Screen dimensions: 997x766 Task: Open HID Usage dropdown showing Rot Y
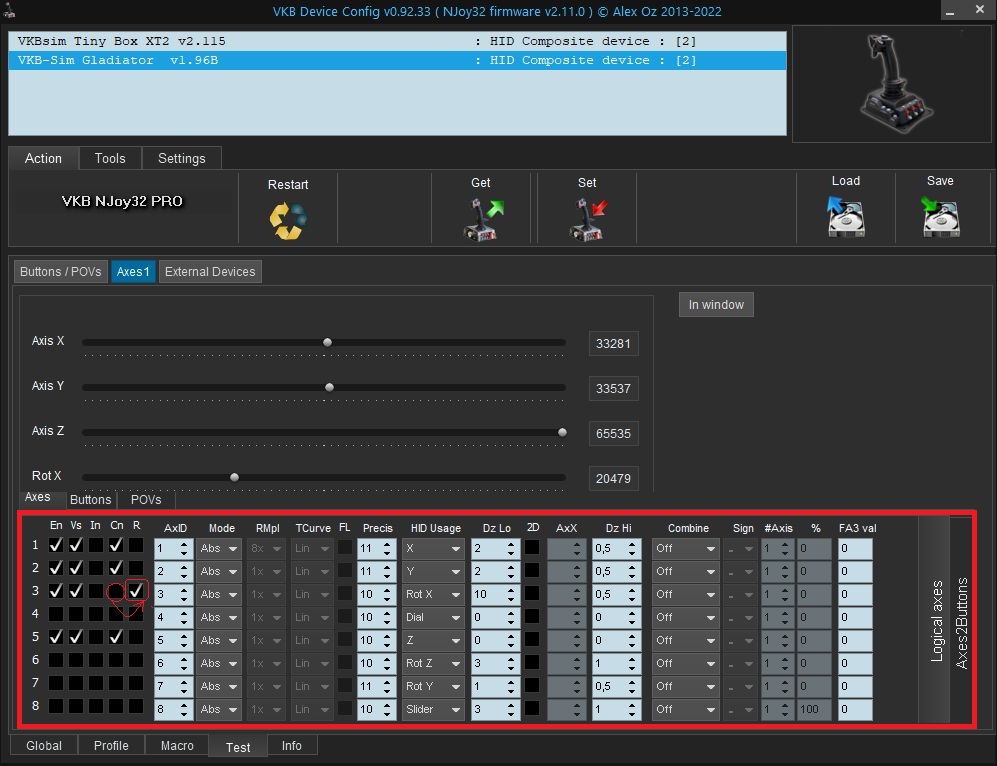[x=432, y=687]
